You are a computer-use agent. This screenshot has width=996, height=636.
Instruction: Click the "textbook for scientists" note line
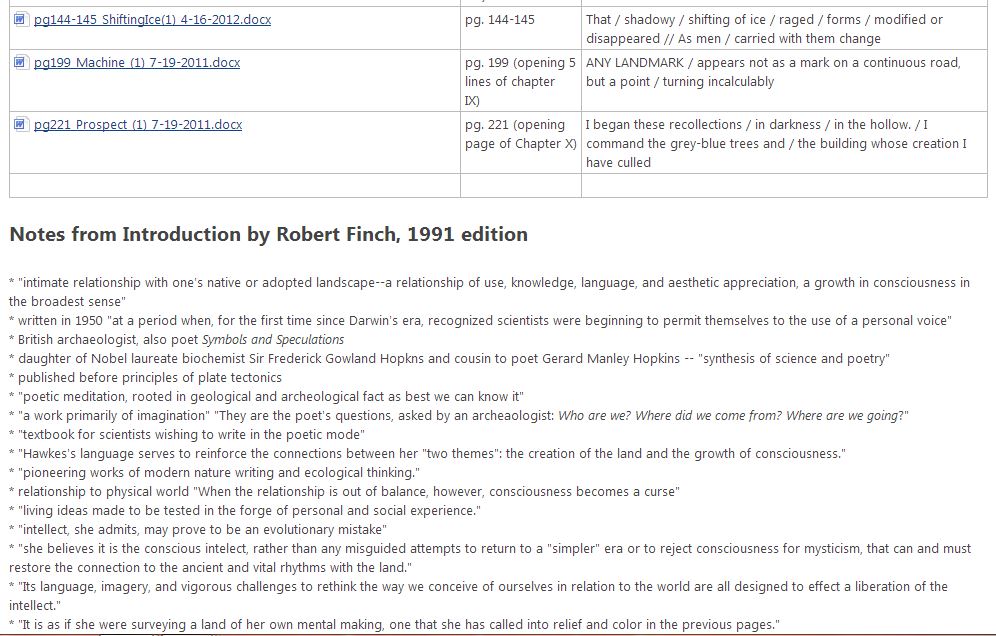click(x=190, y=434)
